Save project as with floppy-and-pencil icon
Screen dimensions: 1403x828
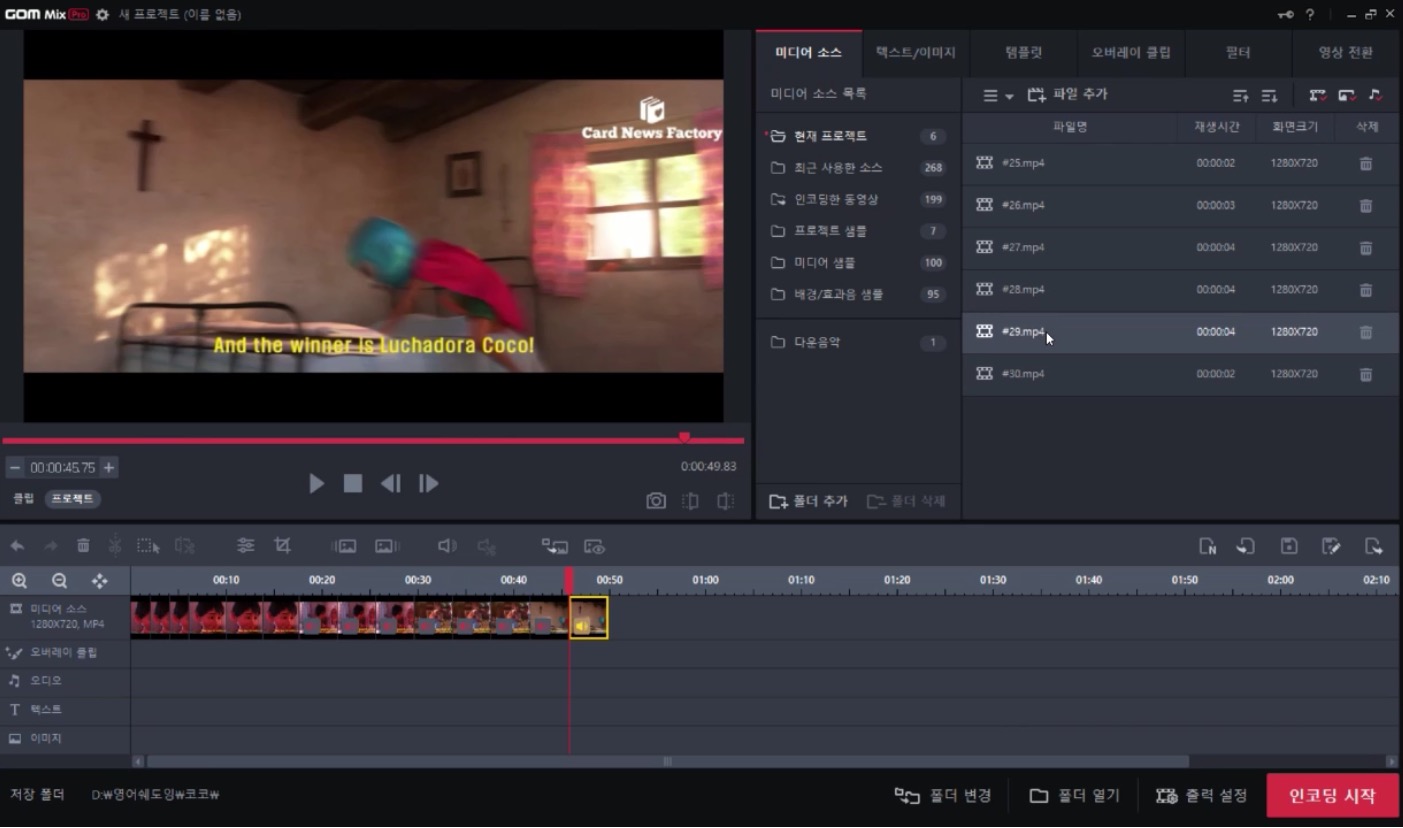(x=1331, y=546)
